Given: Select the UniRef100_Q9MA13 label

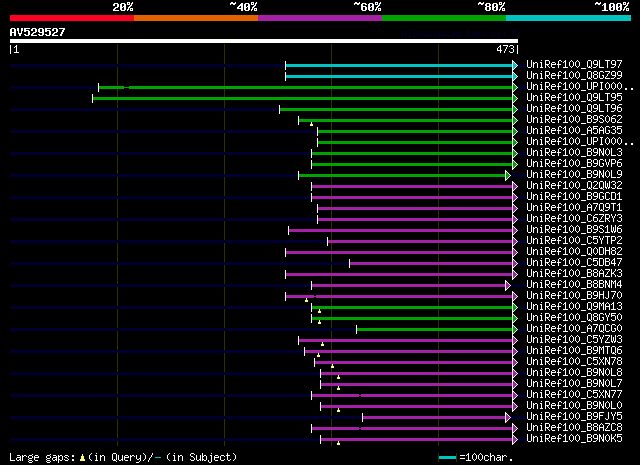Looking at the screenshot, I should tap(574, 307).
